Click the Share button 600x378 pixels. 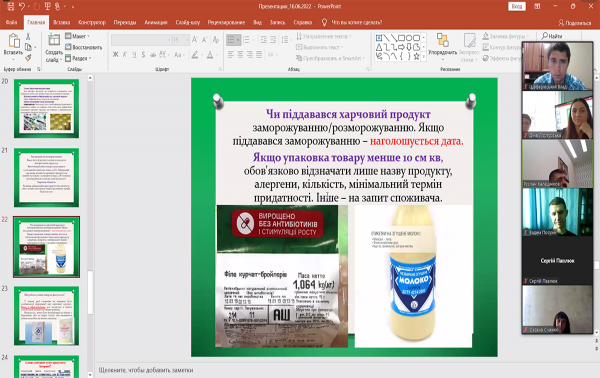point(575,23)
